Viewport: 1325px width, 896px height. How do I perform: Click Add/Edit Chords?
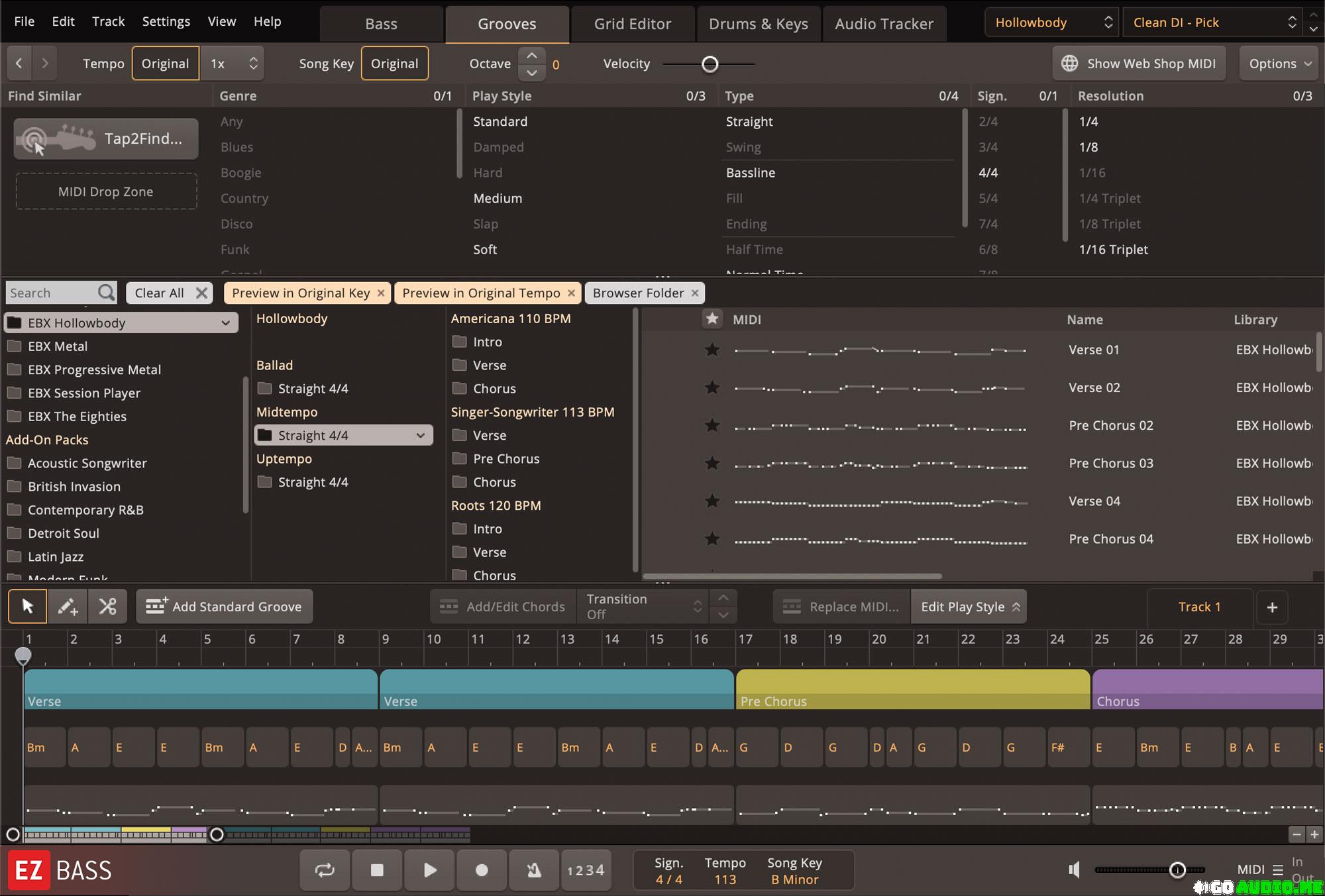[x=503, y=607]
